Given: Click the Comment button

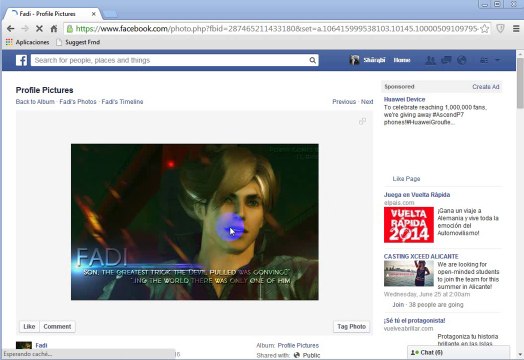Looking at the screenshot, I should coord(57,327).
